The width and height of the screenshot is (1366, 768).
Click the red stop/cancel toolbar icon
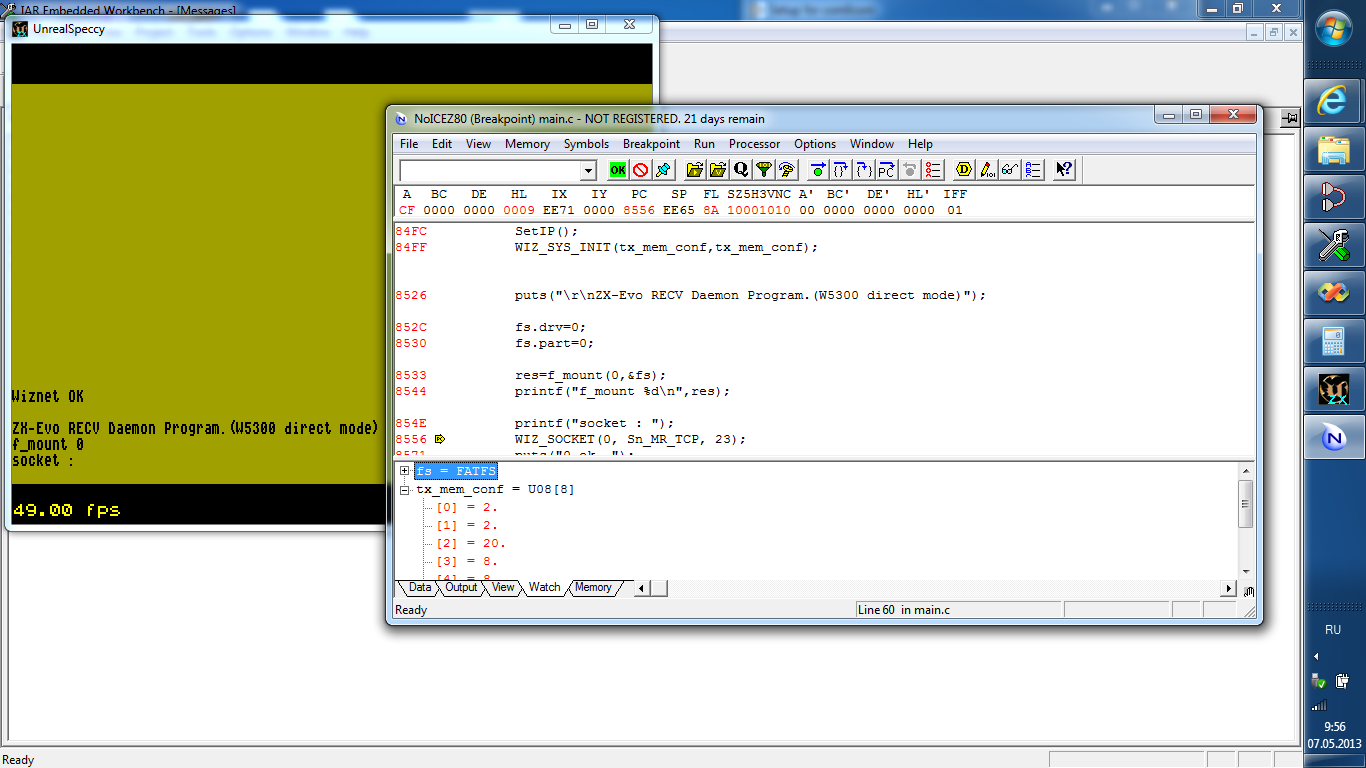tap(641, 170)
